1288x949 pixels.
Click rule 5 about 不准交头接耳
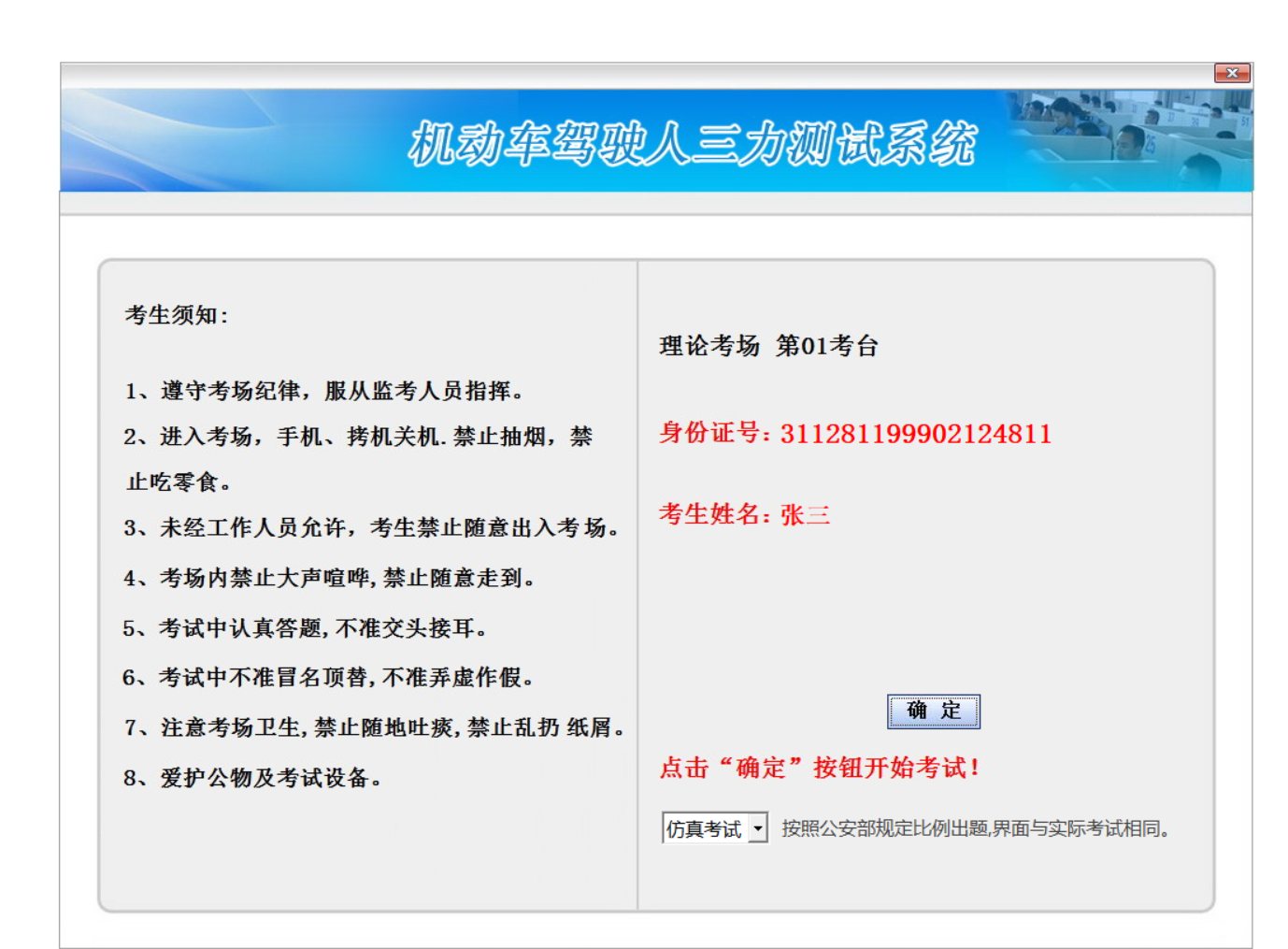tap(305, 628)
